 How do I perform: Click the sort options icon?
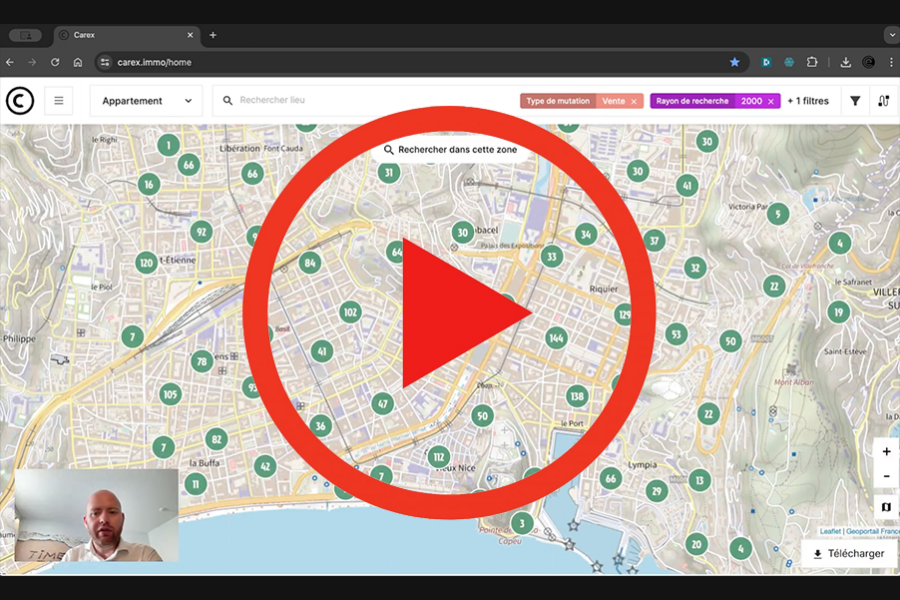click(x=883, y=101)
